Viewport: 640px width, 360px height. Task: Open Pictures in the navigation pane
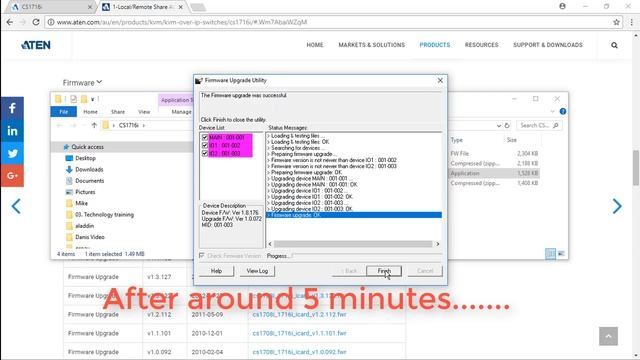tap(85, 192)
